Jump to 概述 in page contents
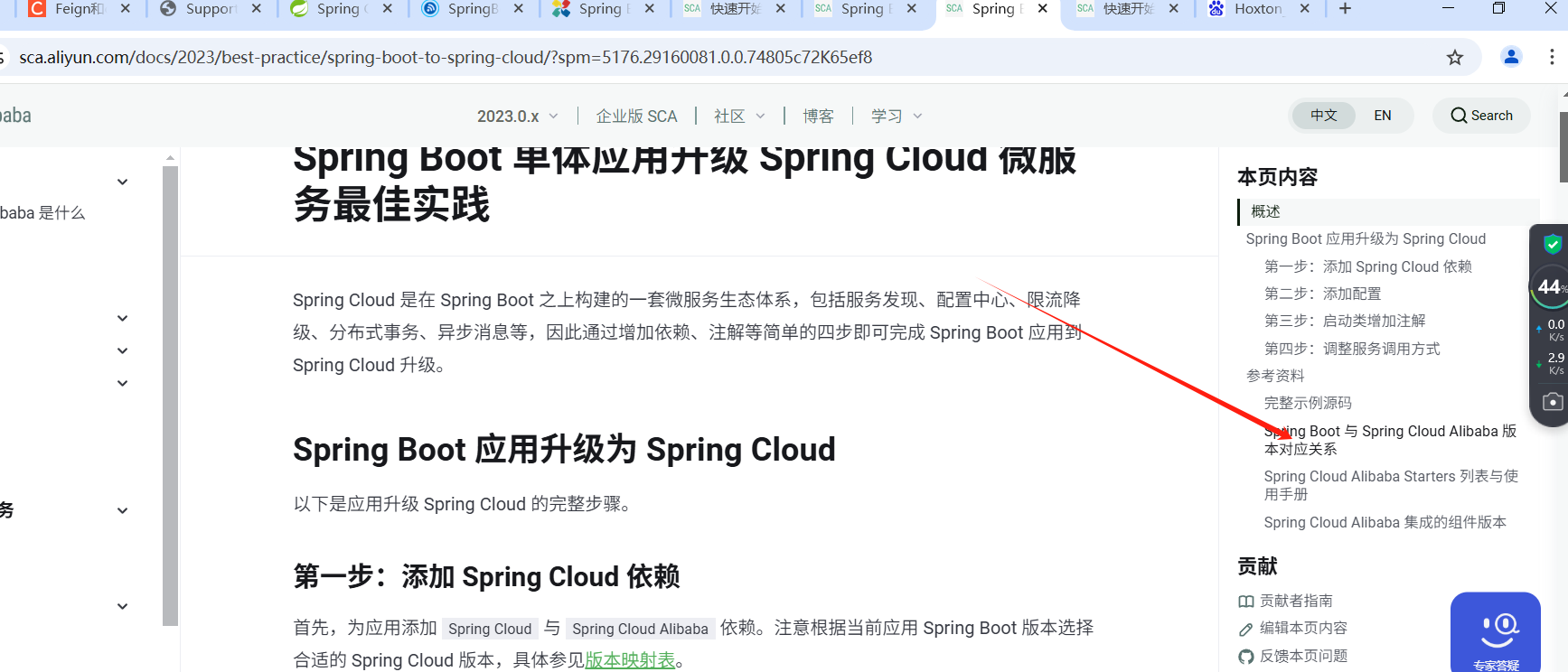The width and height of the screenshot is (1568, 672). click(1265, 211)
